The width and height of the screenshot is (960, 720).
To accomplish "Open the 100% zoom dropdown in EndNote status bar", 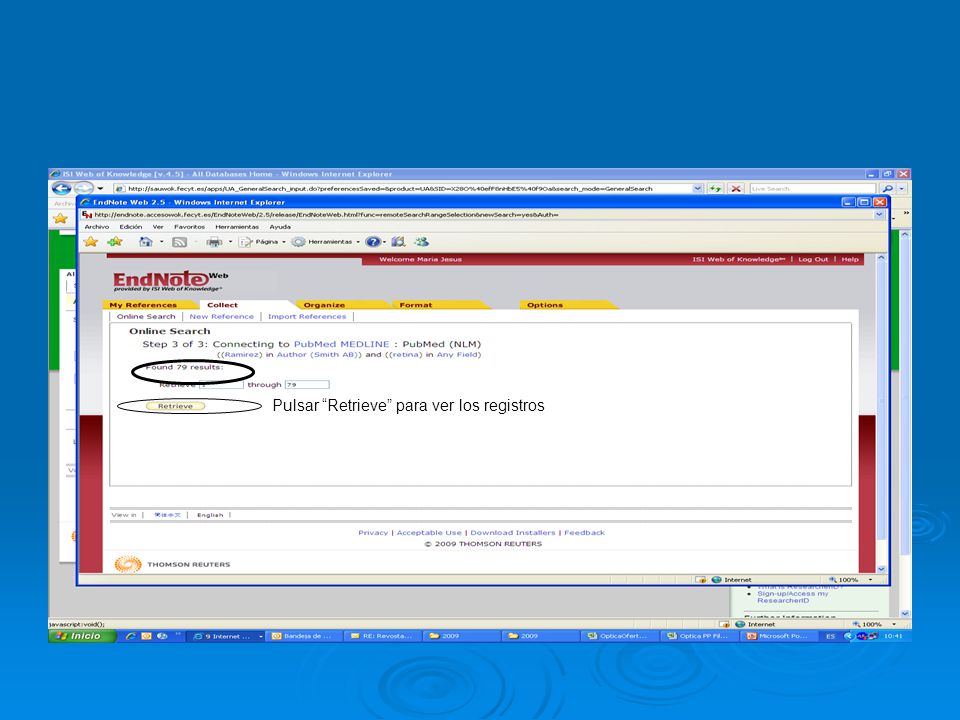I will pos(870,580).
